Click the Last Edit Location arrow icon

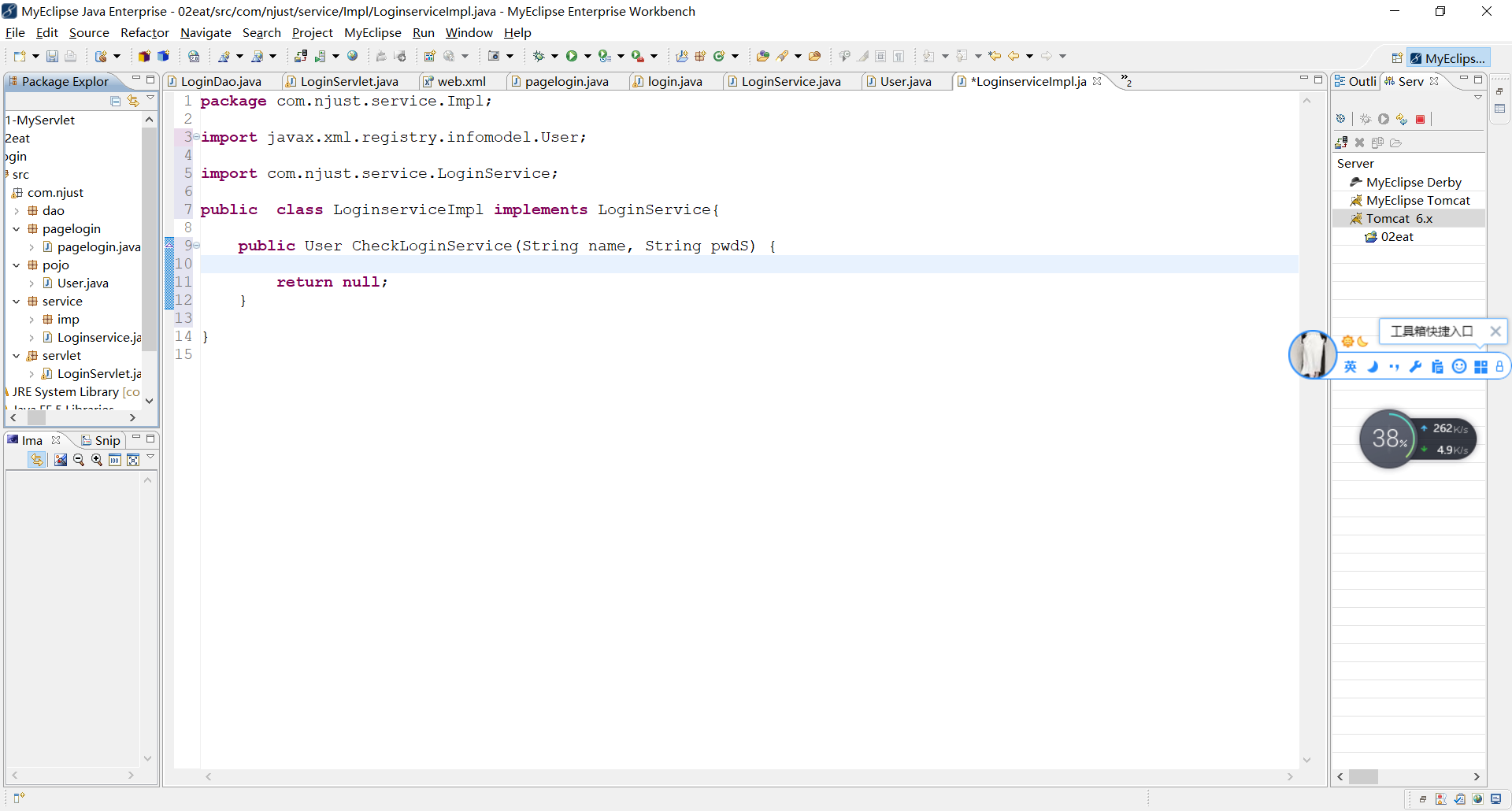coord(995,56)
